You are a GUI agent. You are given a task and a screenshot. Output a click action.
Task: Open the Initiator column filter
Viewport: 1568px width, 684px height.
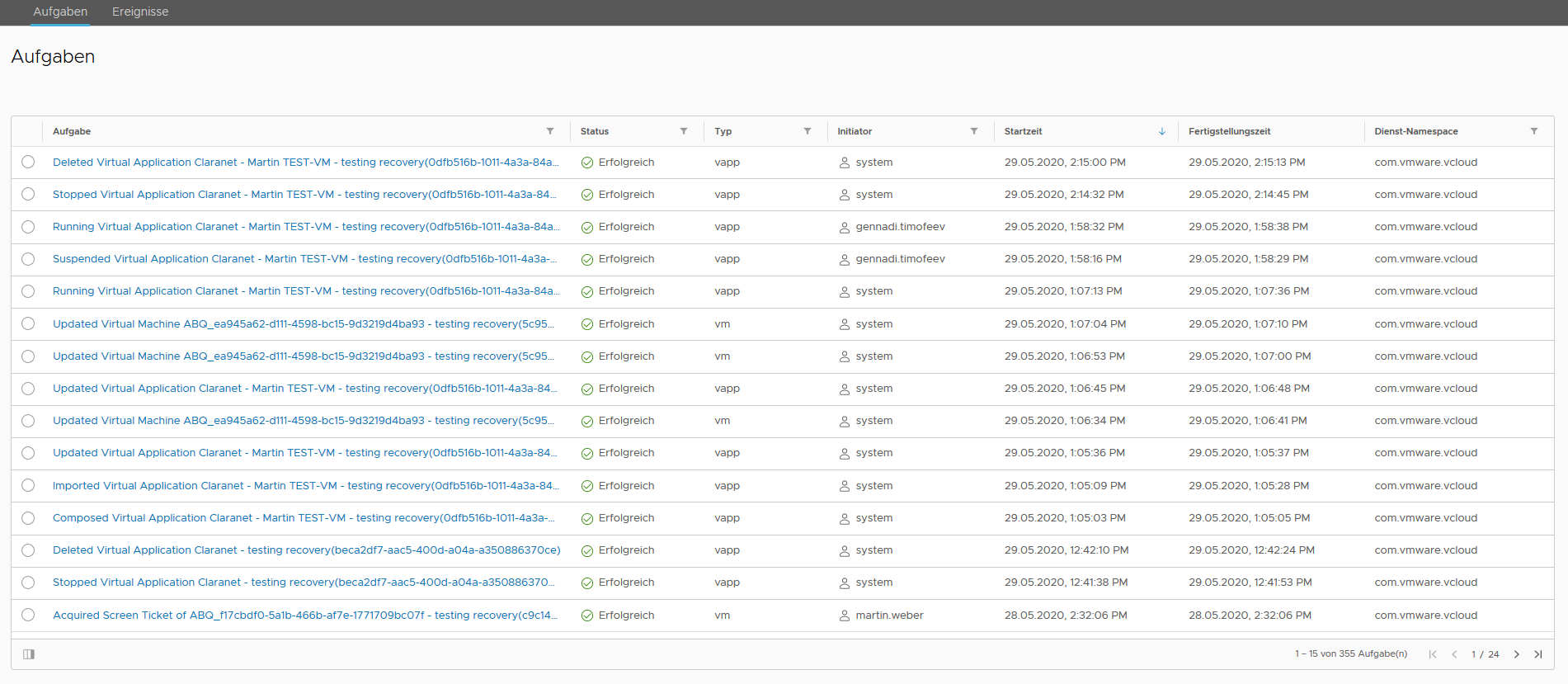[x=974, y=131]
